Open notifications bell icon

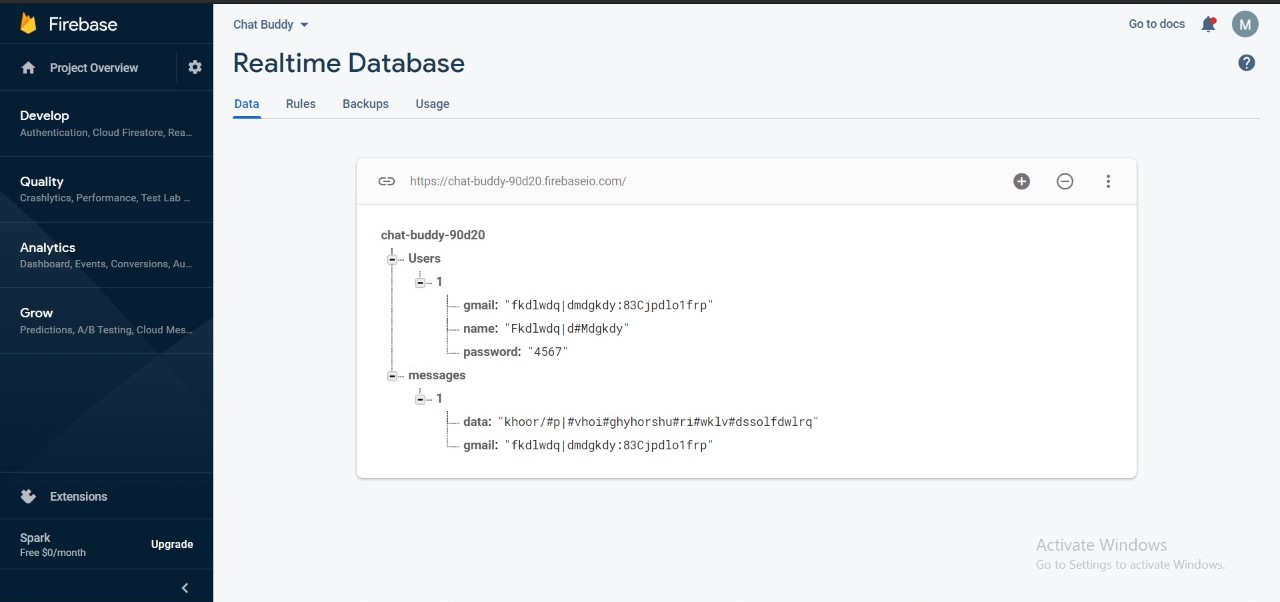[1209, 24]
